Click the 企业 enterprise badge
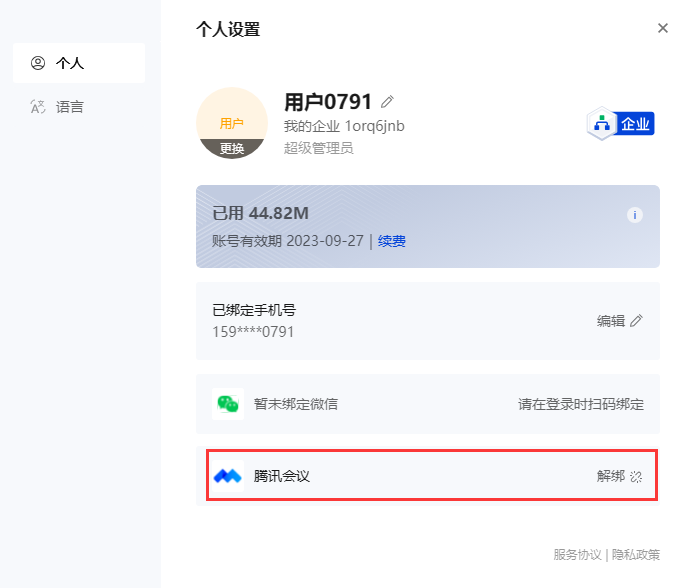Image resolution: width=689 pixels, height=588 pixels. pyautogui.click(x=621, y=125)
